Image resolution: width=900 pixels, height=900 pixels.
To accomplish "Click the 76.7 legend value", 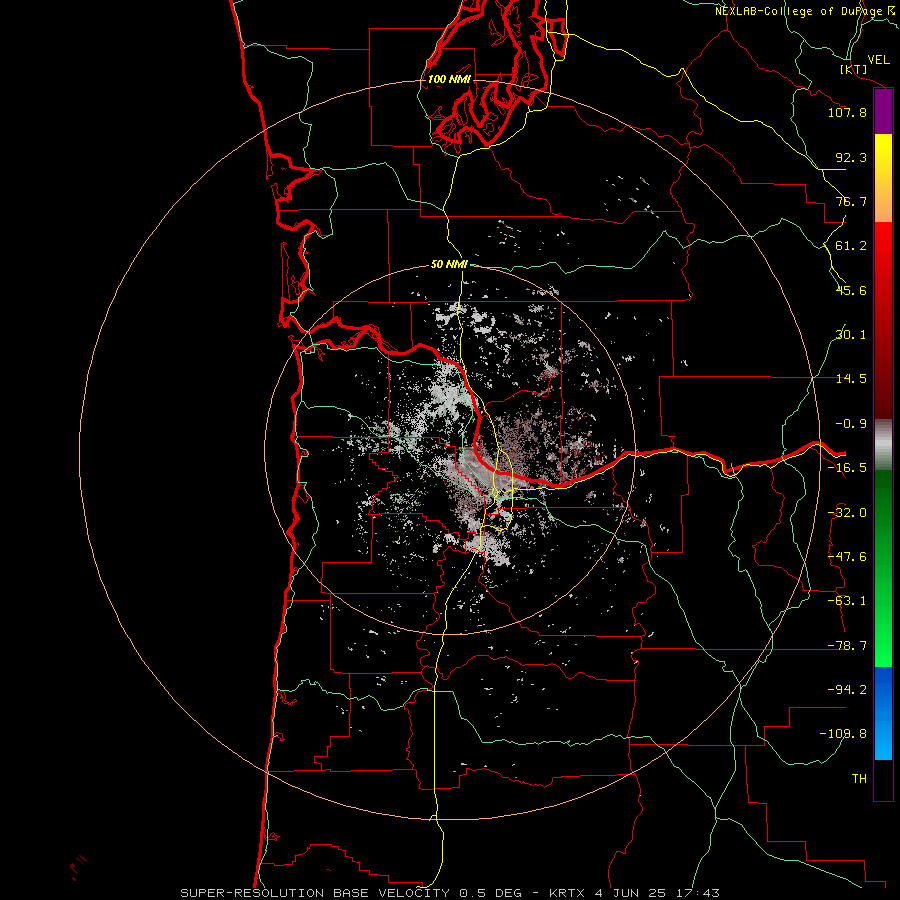I will 851,201.
